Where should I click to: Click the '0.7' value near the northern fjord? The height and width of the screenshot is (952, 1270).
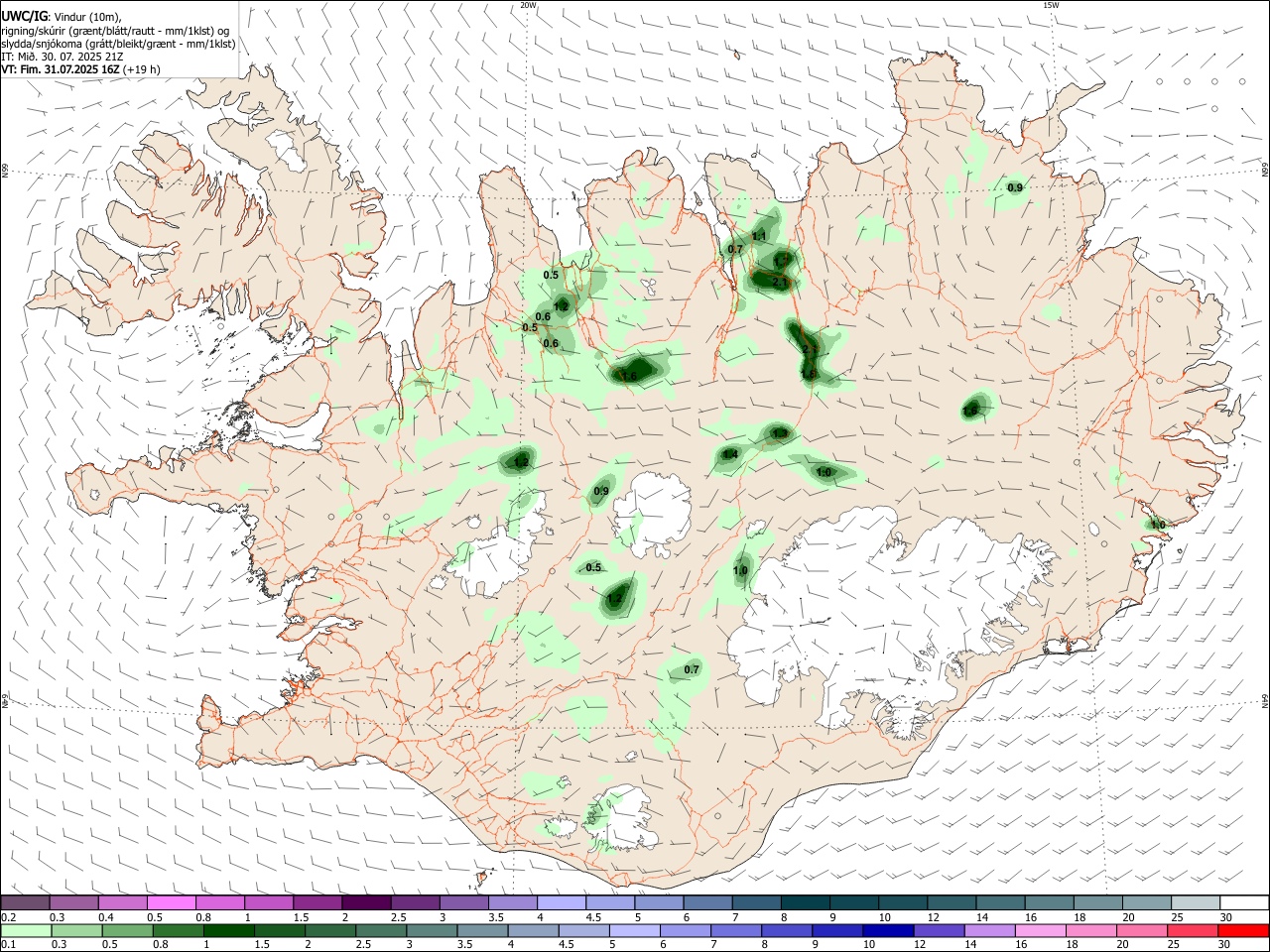pyautogui.click(x=735, y=249)
